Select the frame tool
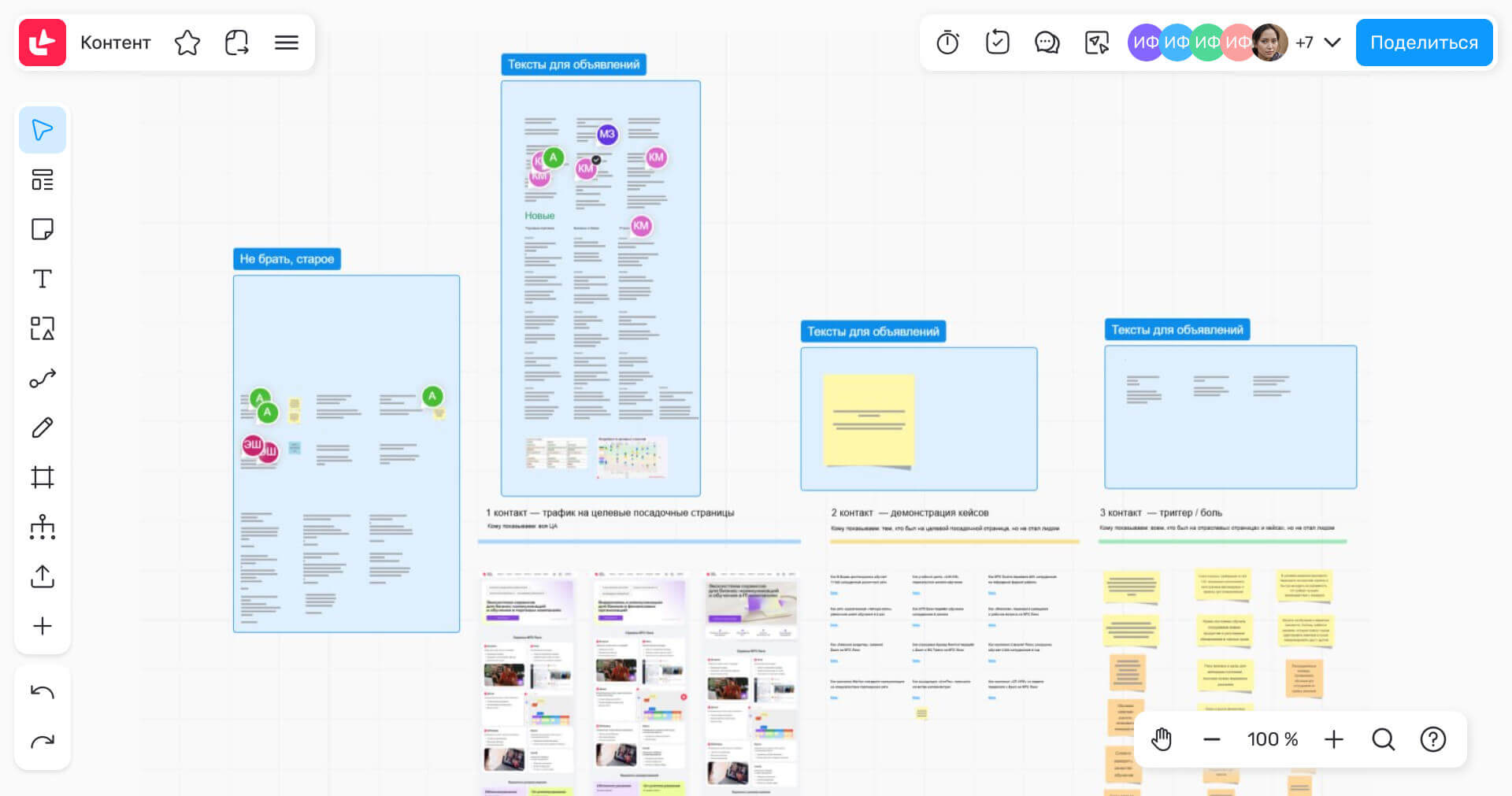1512x796 pixels. pyautogui.click(x=43, y=477)
